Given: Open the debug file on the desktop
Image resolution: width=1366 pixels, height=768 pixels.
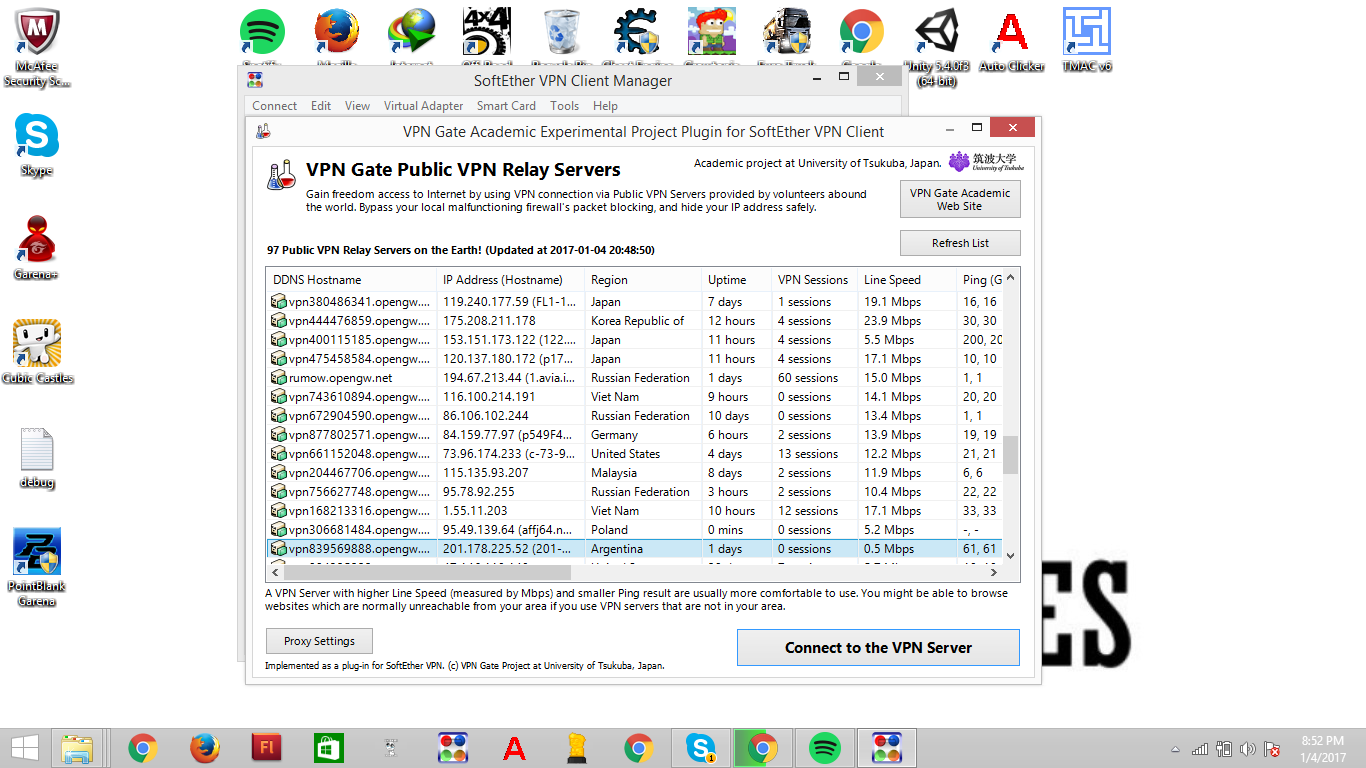Looking at the screenshot, I should pyautogui.click(x=37, y=458).
